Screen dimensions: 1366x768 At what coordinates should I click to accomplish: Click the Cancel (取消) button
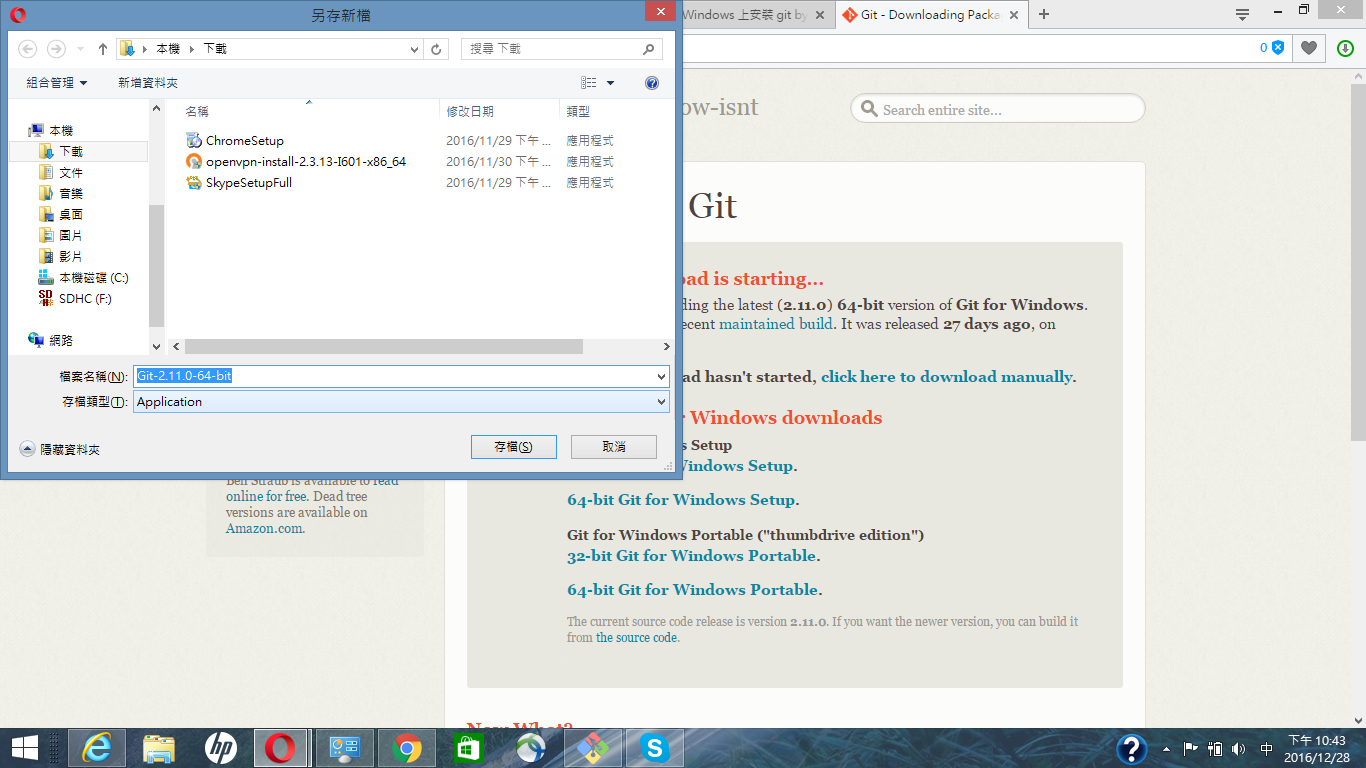click(x=614, y=447)
